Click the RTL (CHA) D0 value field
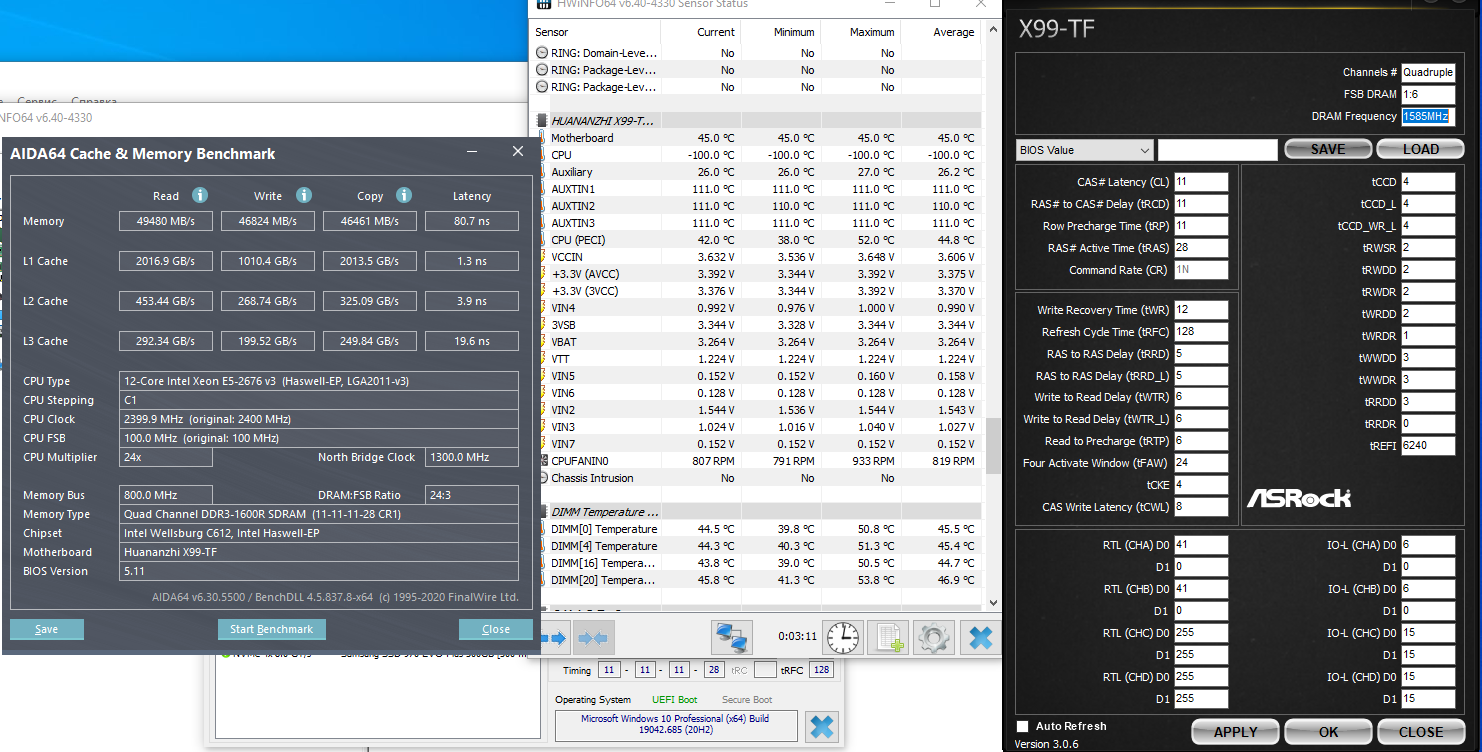This screenshot has height=752, width=1482. [x=1200, y=545]
